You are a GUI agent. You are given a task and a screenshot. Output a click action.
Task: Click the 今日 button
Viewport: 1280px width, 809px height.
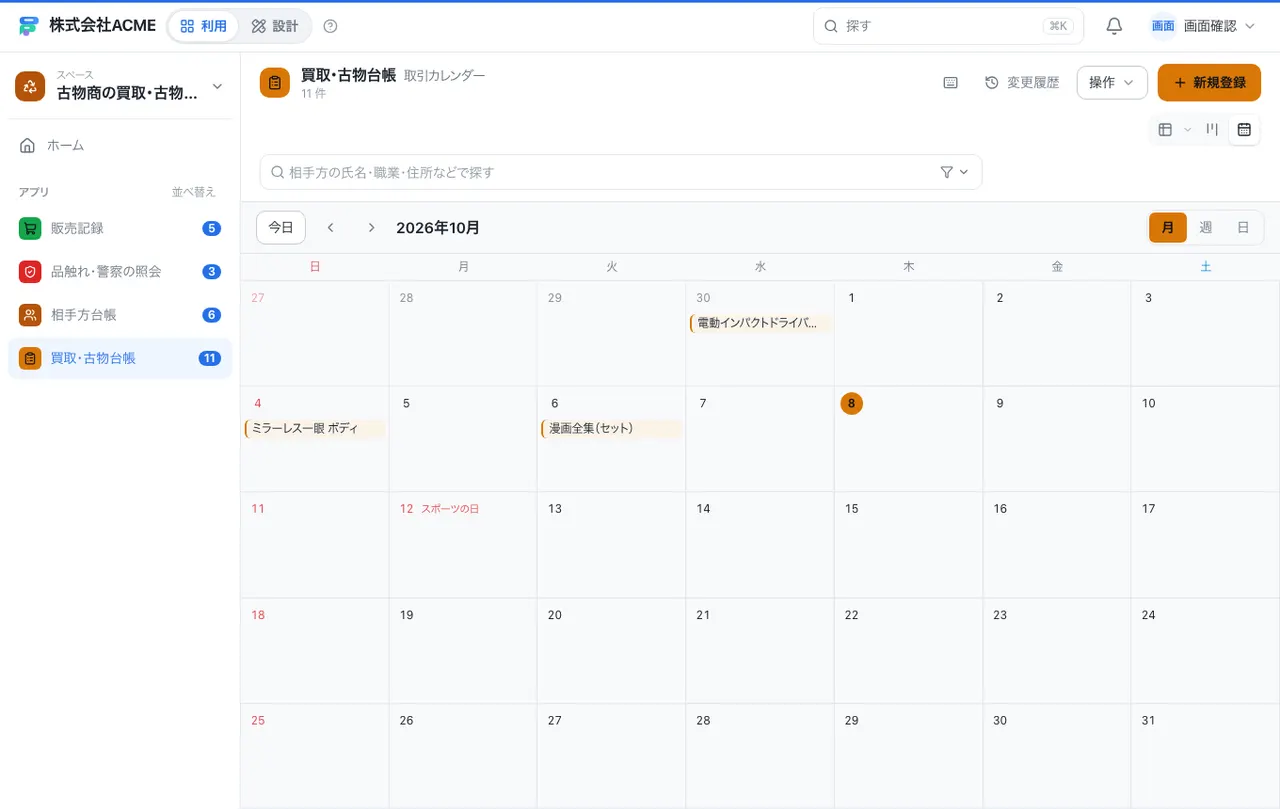click(x=281, y=228)
